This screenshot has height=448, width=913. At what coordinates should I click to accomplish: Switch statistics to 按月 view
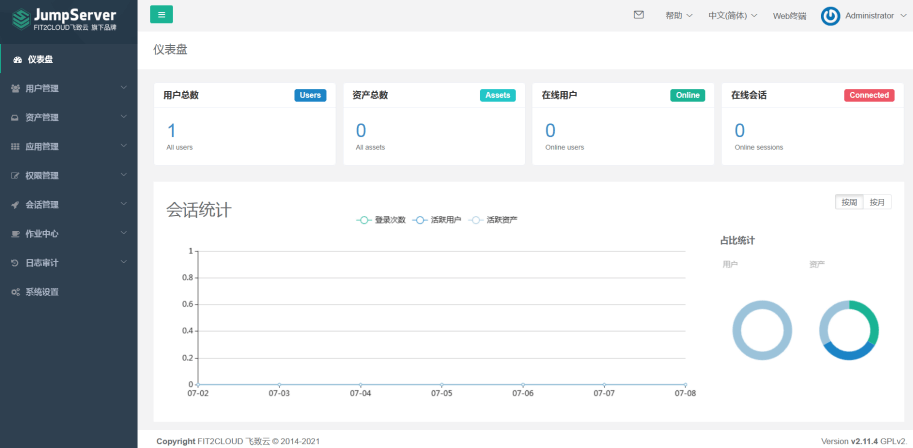pos(877,202)
